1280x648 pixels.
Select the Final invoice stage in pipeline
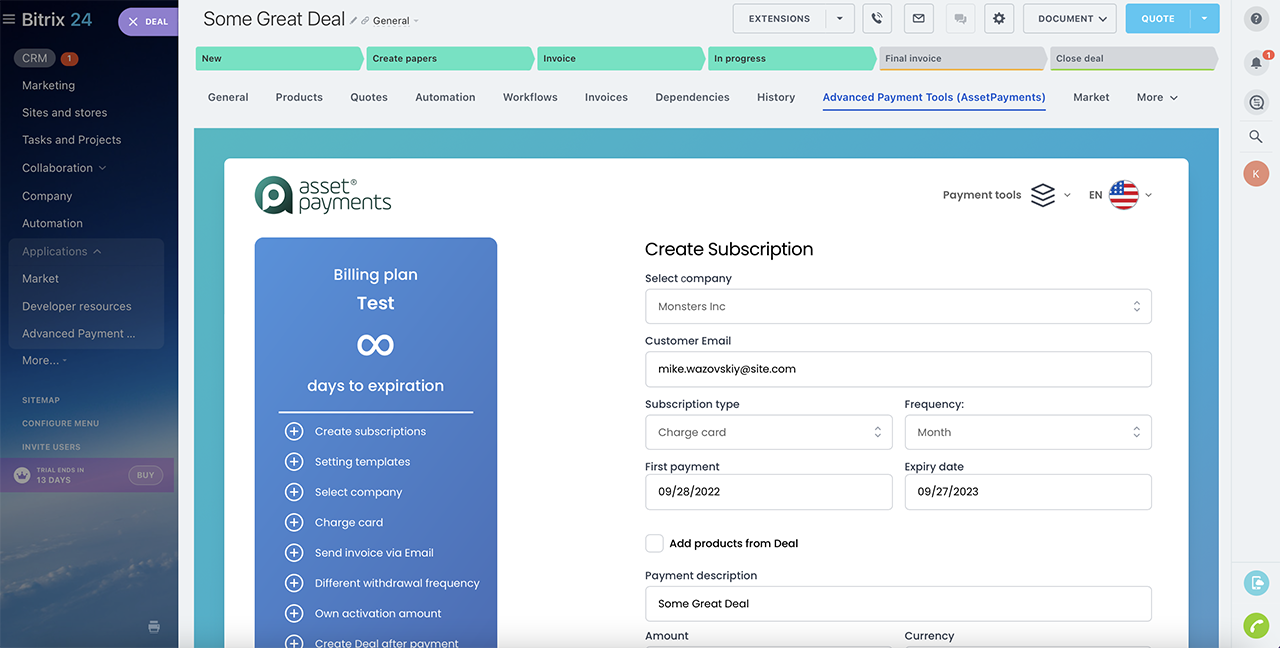[960, 59]
